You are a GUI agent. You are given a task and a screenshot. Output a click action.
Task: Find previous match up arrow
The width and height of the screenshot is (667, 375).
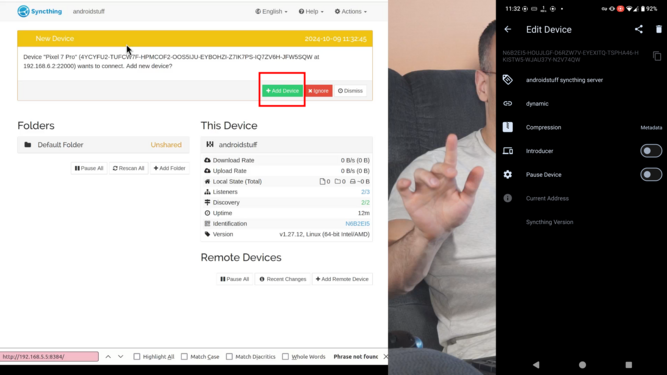tap(108, 356)
